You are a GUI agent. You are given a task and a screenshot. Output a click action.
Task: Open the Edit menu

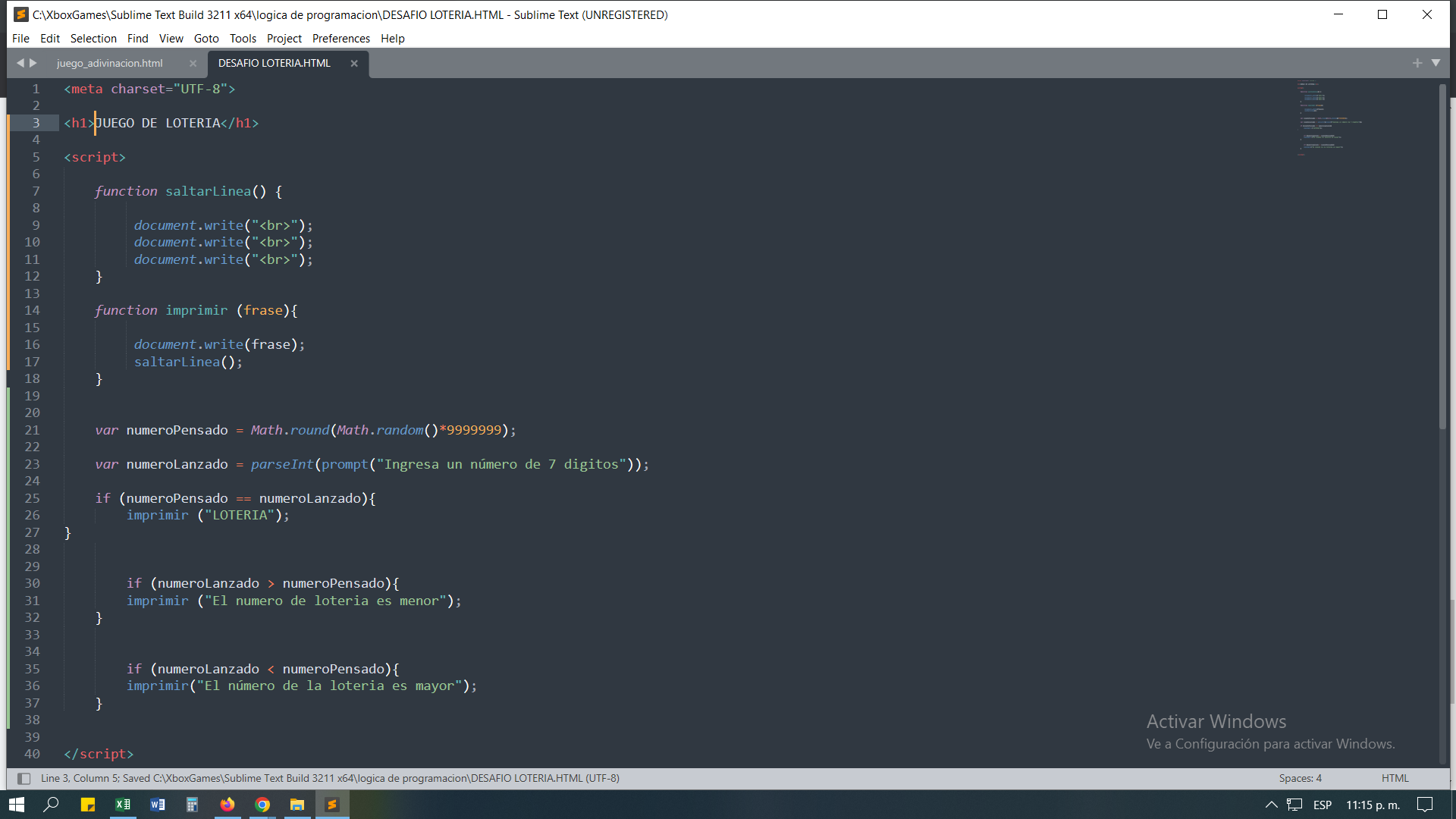(x=50, y=39)
